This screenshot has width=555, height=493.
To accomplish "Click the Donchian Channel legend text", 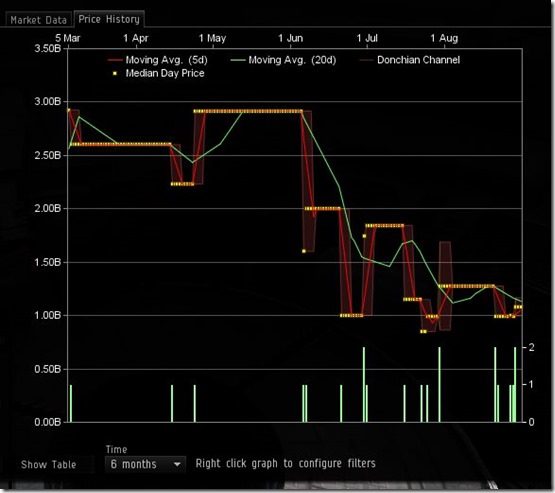I will 418,60.
